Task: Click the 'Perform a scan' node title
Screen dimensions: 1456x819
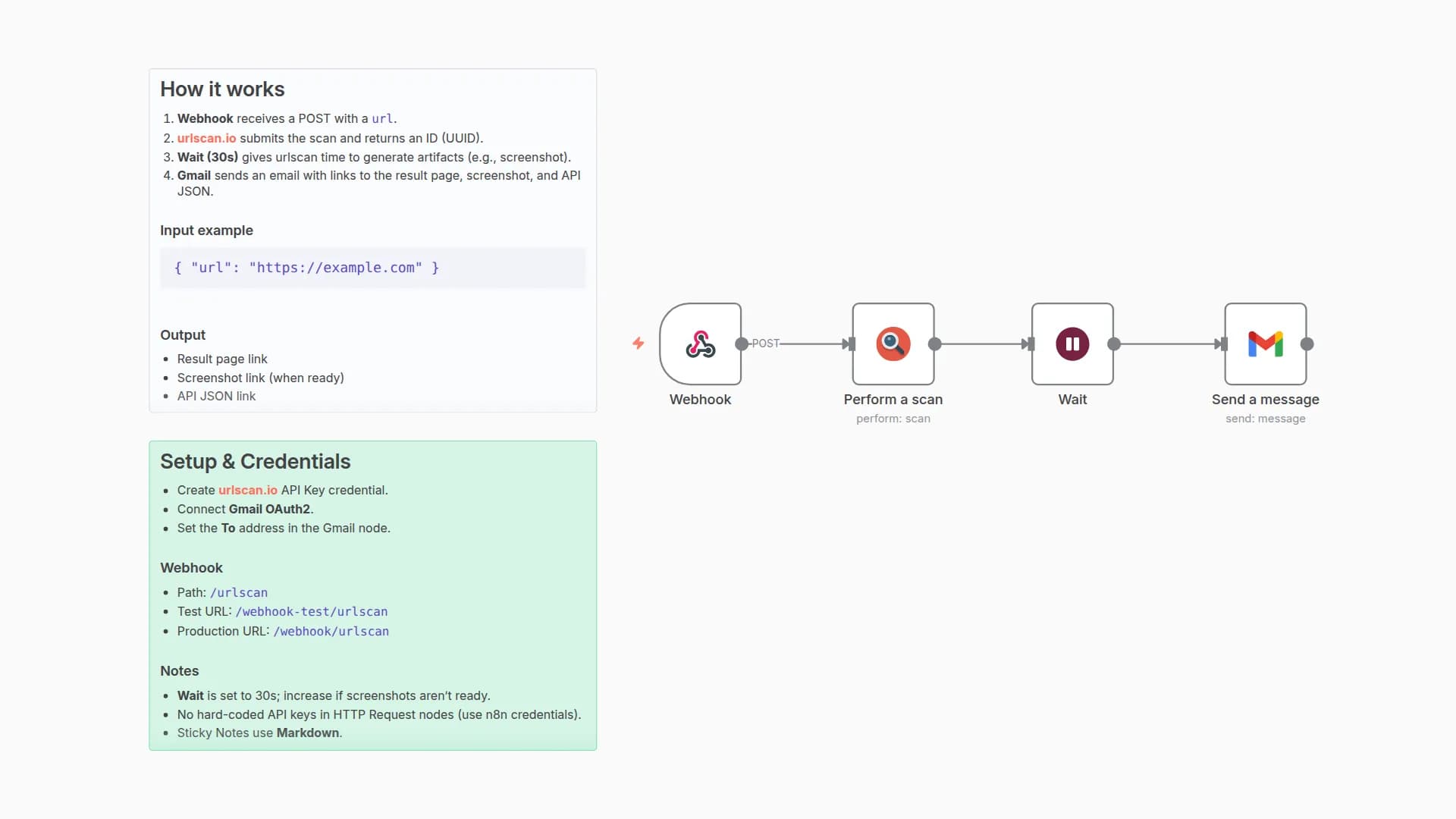Action: point(893,400)
